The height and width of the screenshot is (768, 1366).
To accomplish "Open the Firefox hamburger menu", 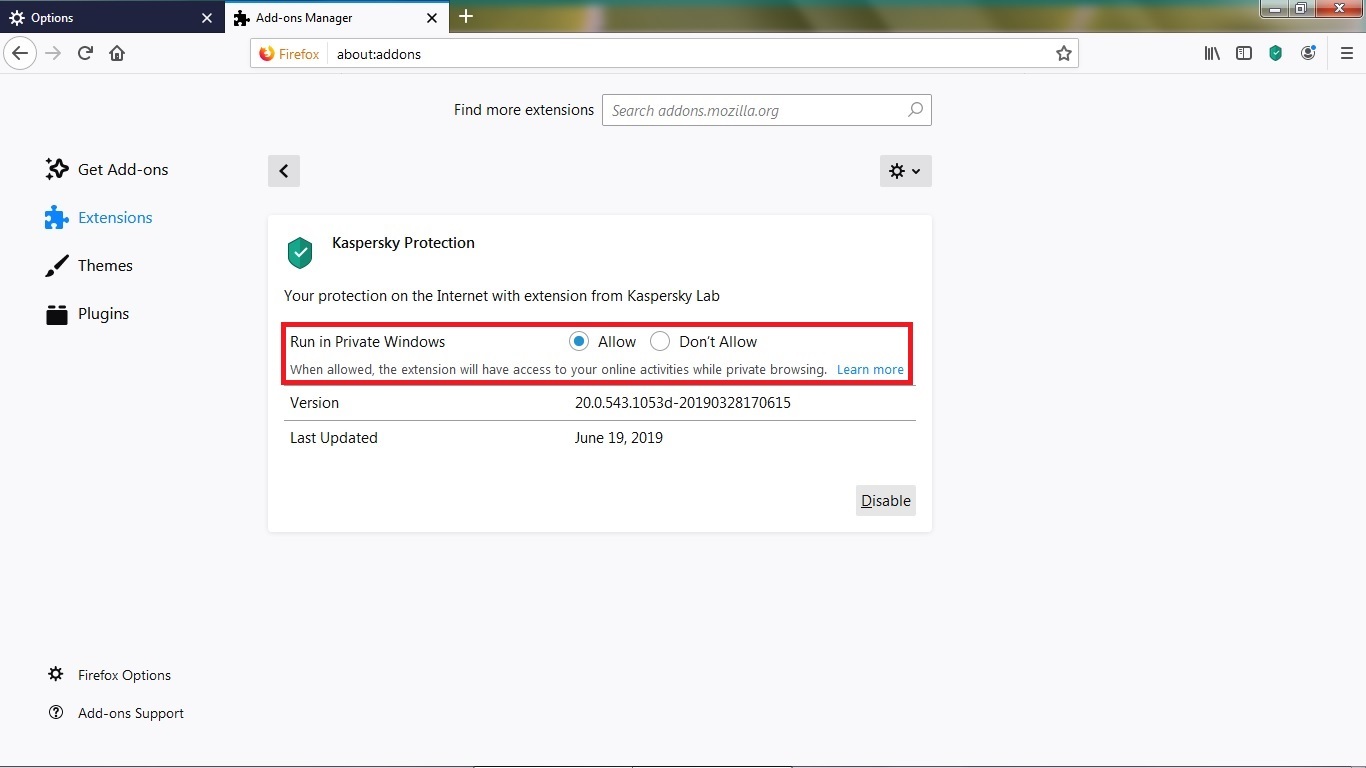I will [1346, 53].
